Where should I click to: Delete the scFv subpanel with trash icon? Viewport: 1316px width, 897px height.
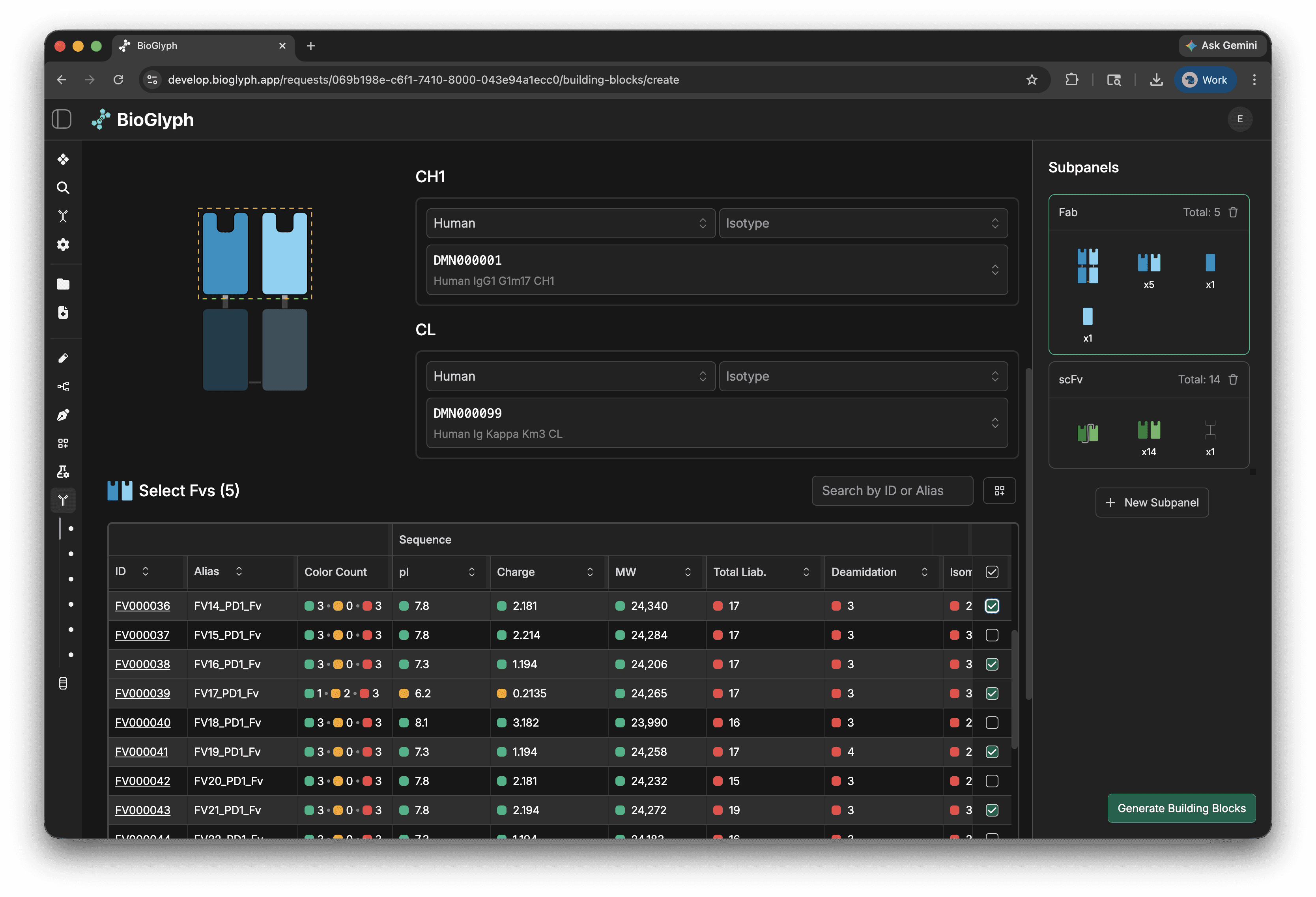[x=1233, y=379]
